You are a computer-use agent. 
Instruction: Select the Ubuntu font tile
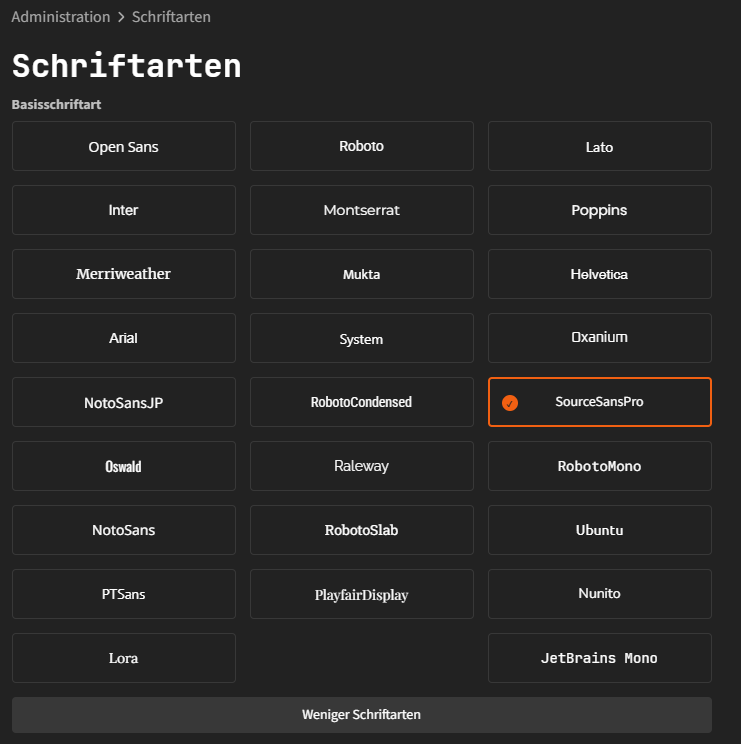[599, 530]
